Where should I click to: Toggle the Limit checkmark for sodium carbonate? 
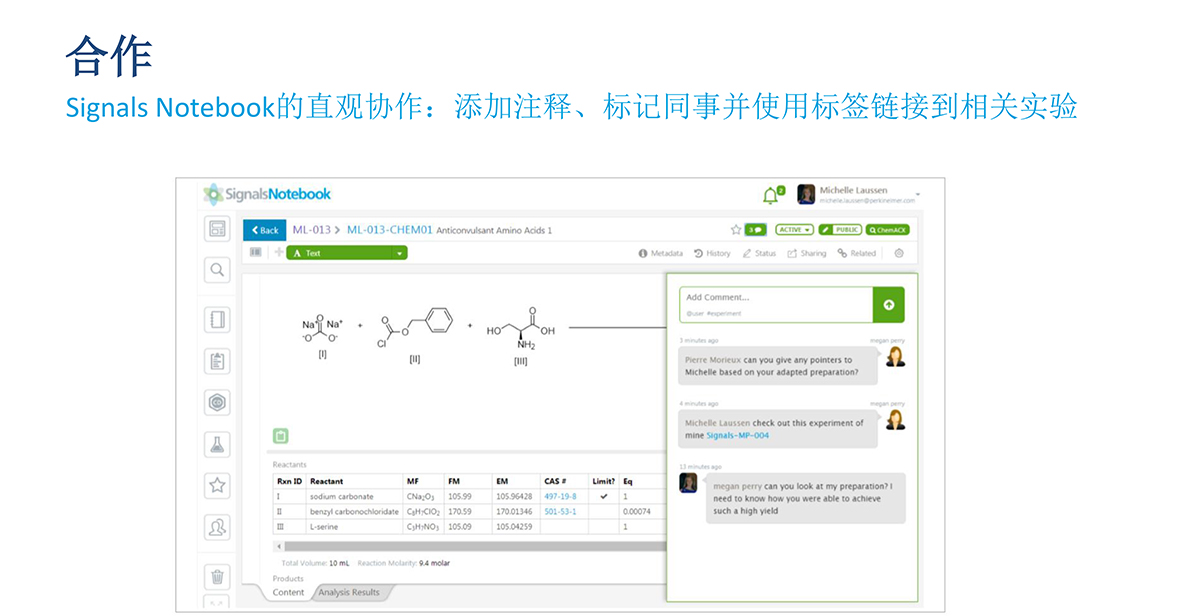click(604, 496)
